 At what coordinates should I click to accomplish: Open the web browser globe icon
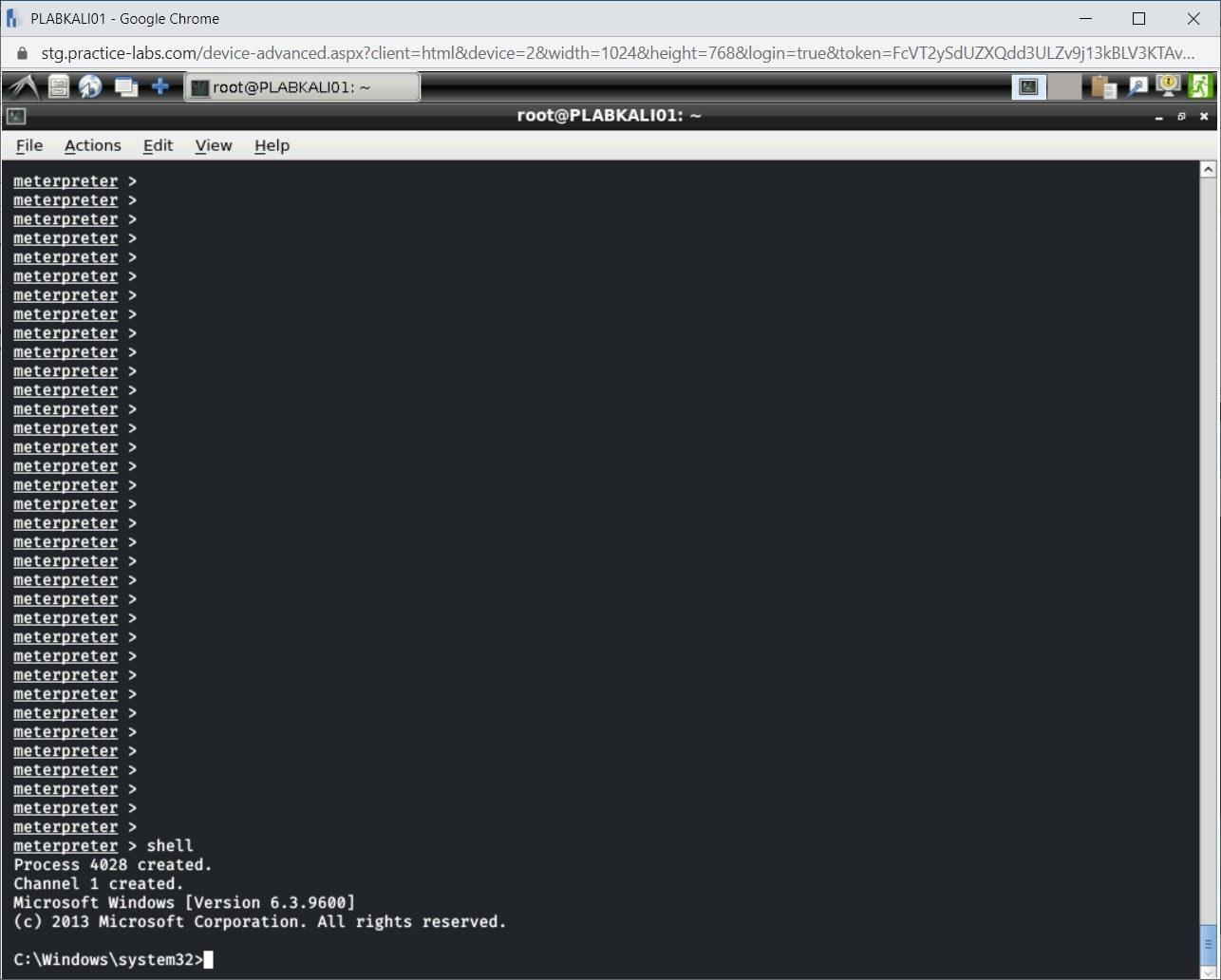click(x=90, y=85)
